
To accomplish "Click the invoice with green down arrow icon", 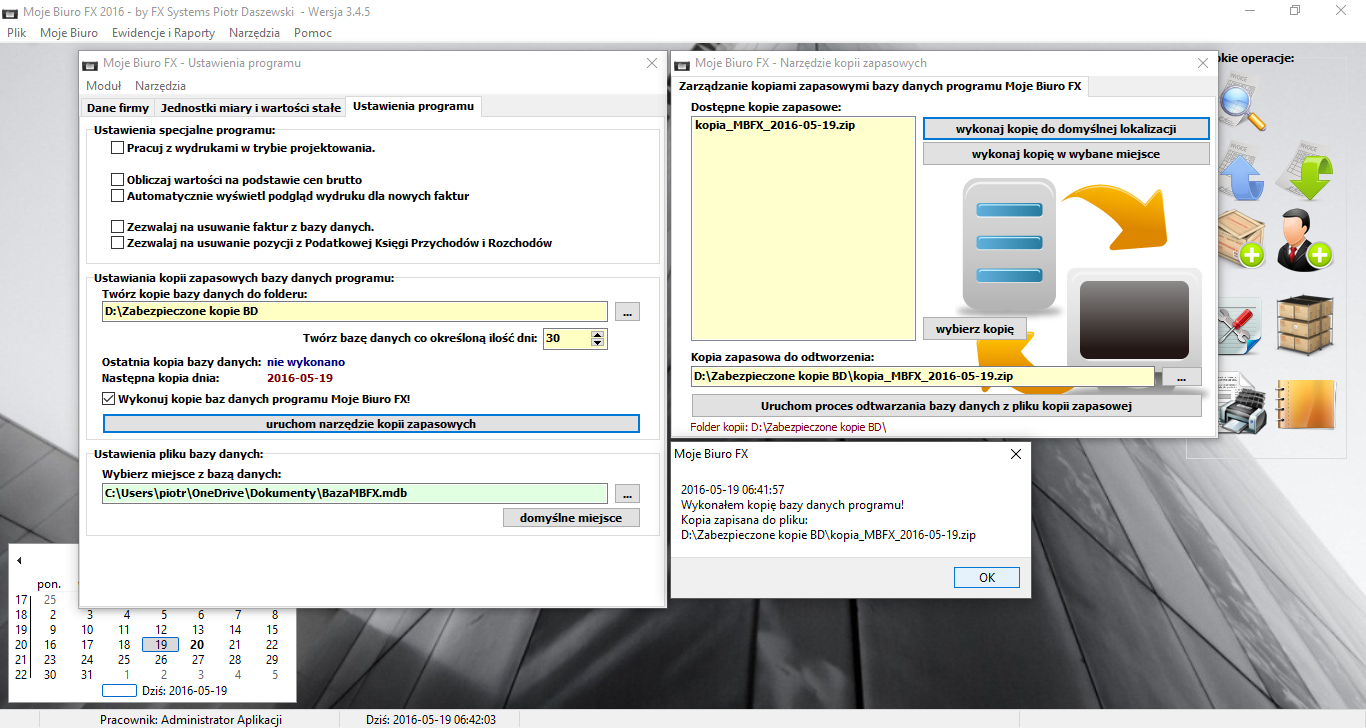I will click(x=1307, y=172).
